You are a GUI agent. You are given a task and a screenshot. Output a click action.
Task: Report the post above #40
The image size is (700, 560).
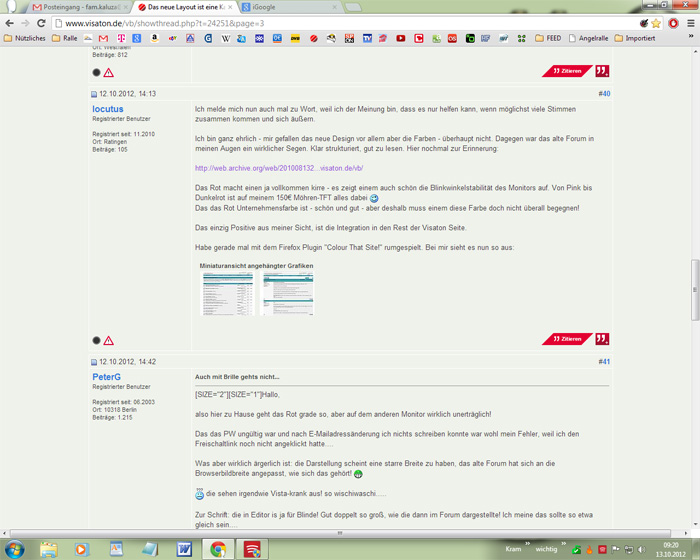coord(108,73)
